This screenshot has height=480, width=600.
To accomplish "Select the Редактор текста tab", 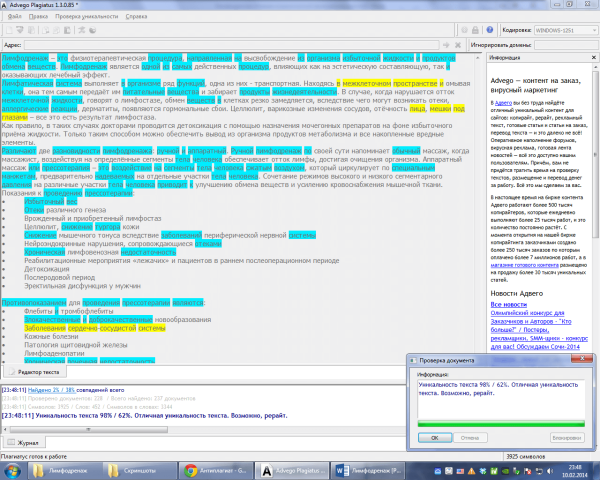I will click(35, 372).
